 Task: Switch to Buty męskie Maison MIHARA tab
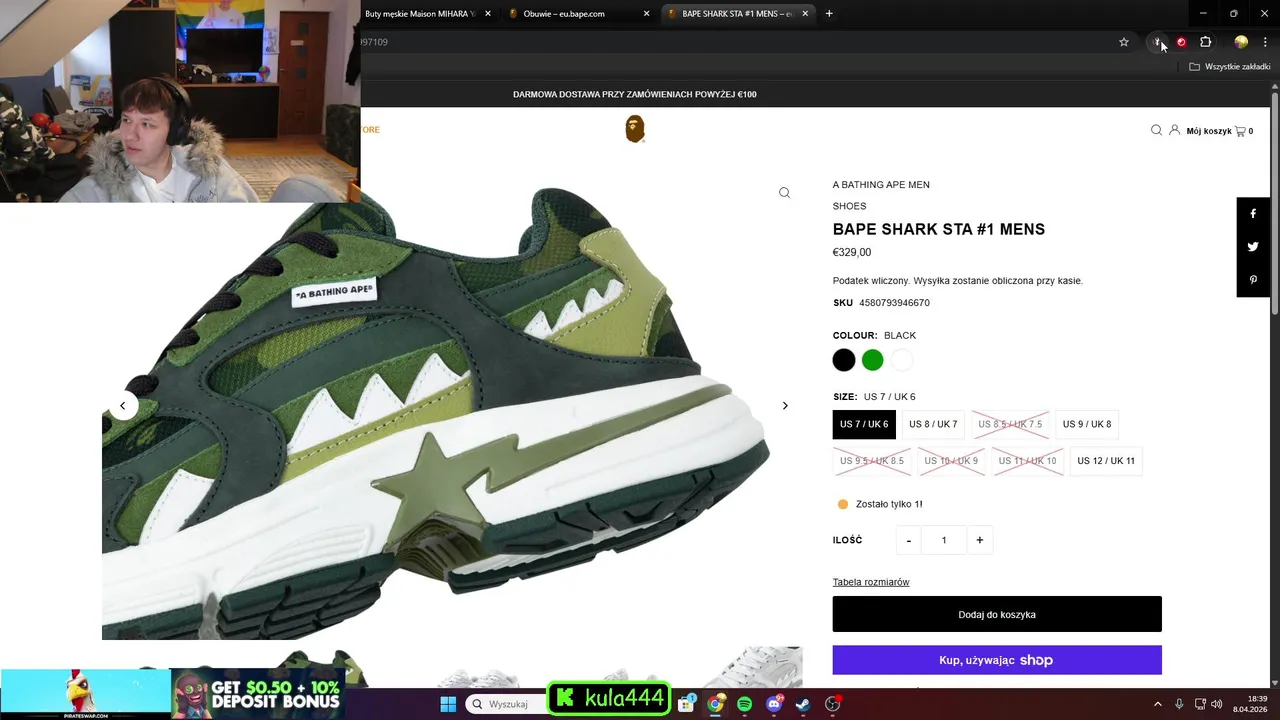[x=420, y=14]
